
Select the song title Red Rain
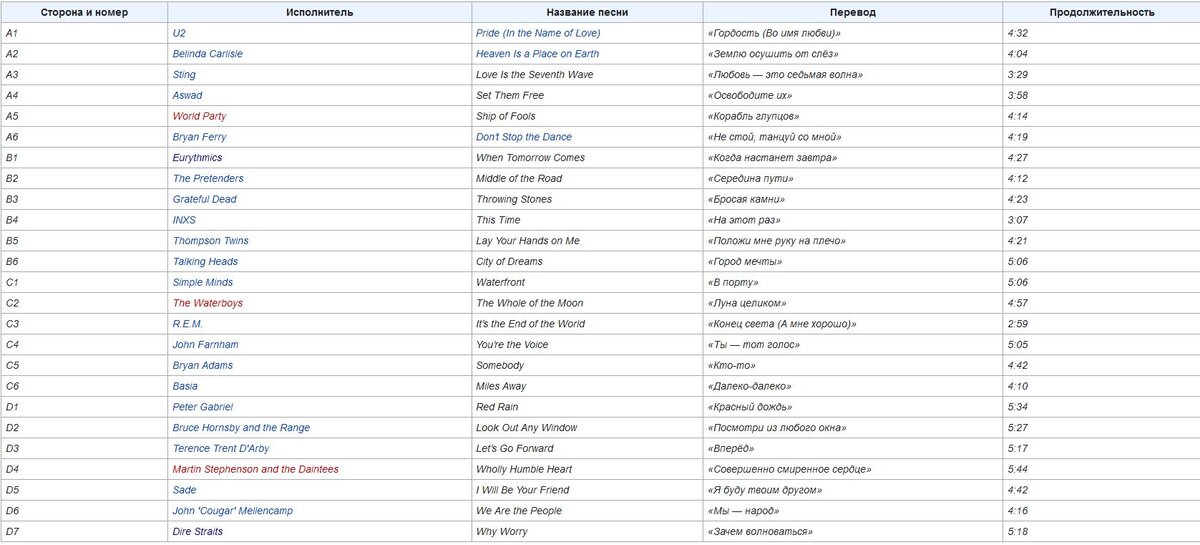click(x=498, y=407)
